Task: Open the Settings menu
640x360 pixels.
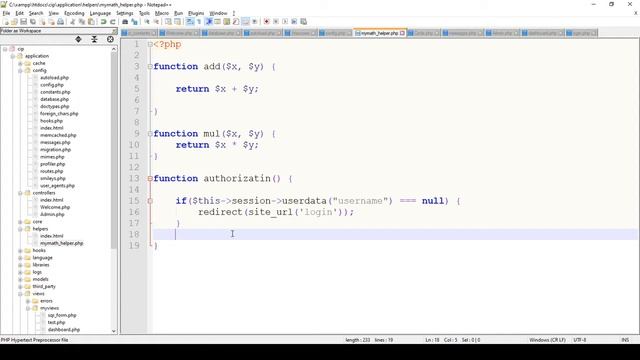Action: [124, 13]
